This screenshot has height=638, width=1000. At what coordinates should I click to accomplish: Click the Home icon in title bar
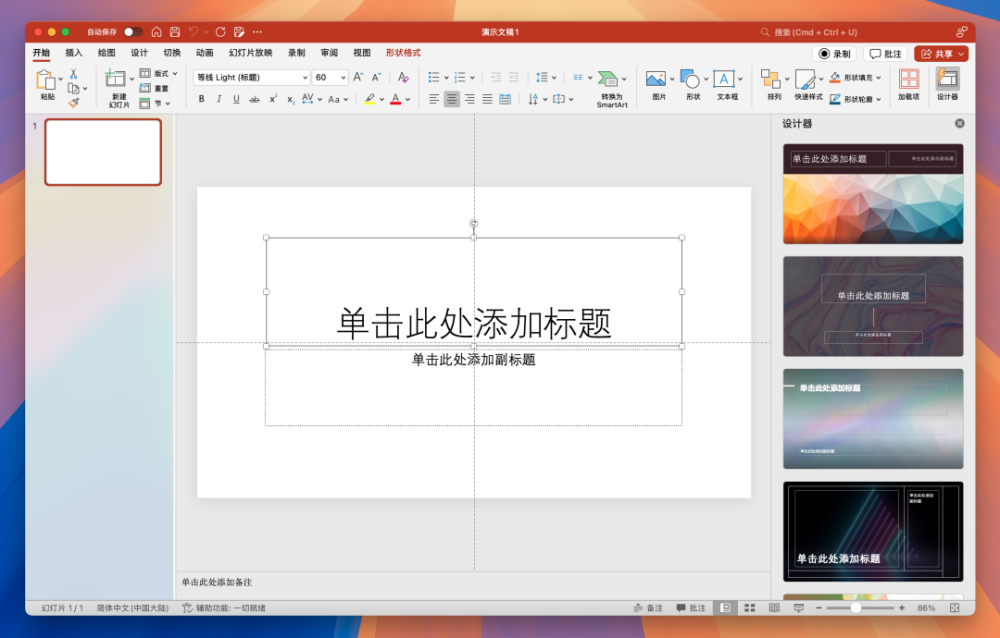click(x=156, y=32)
